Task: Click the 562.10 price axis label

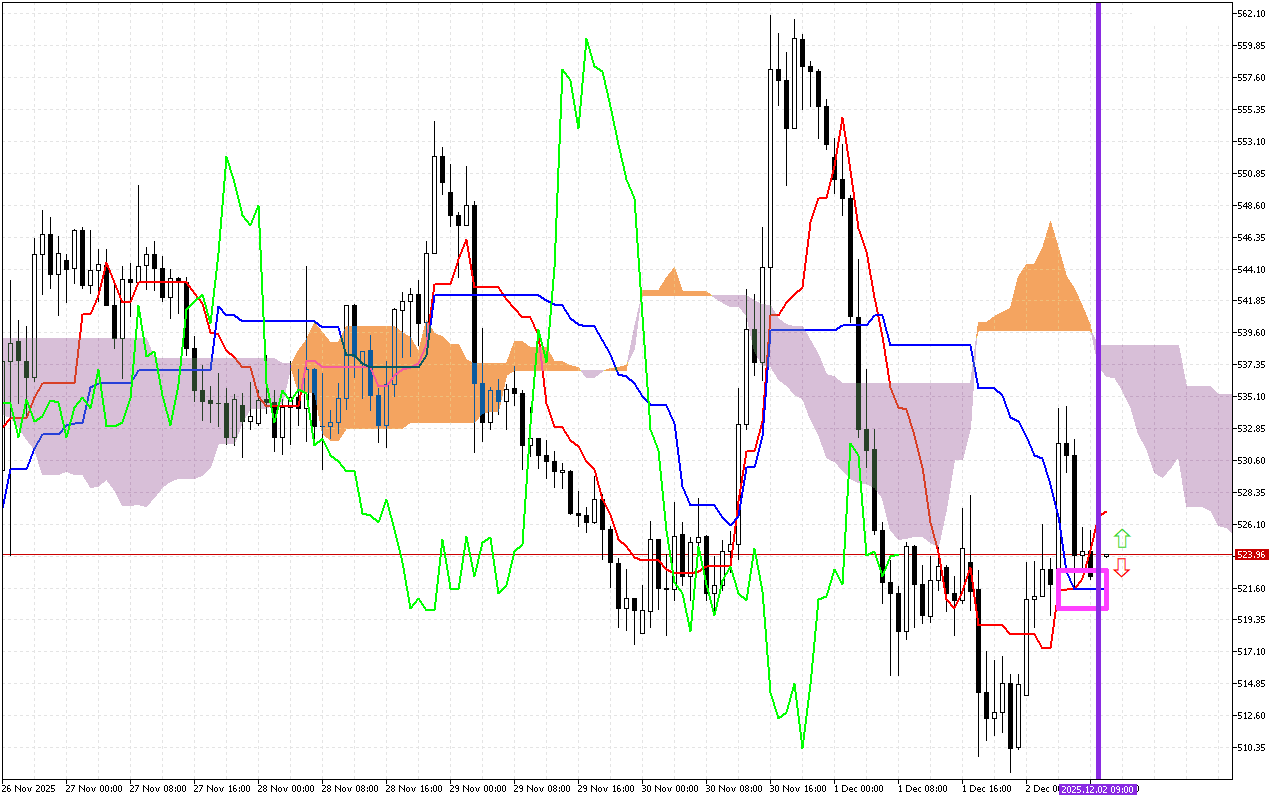Action: [x=1252, y=14]
